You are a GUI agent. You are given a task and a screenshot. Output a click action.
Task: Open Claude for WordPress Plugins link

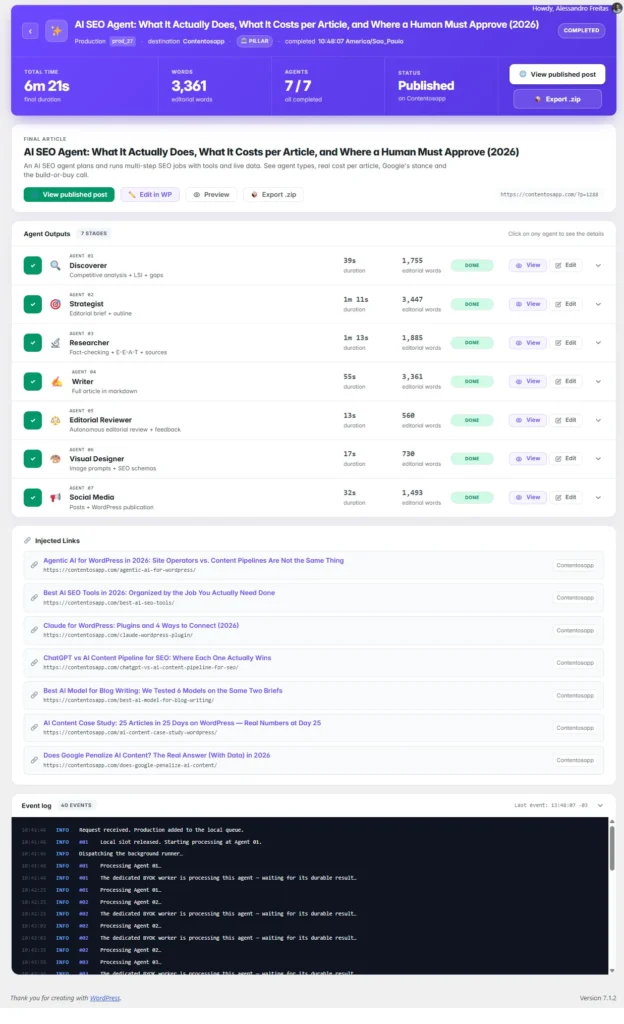pyautogui.click(x=141, y=626)
